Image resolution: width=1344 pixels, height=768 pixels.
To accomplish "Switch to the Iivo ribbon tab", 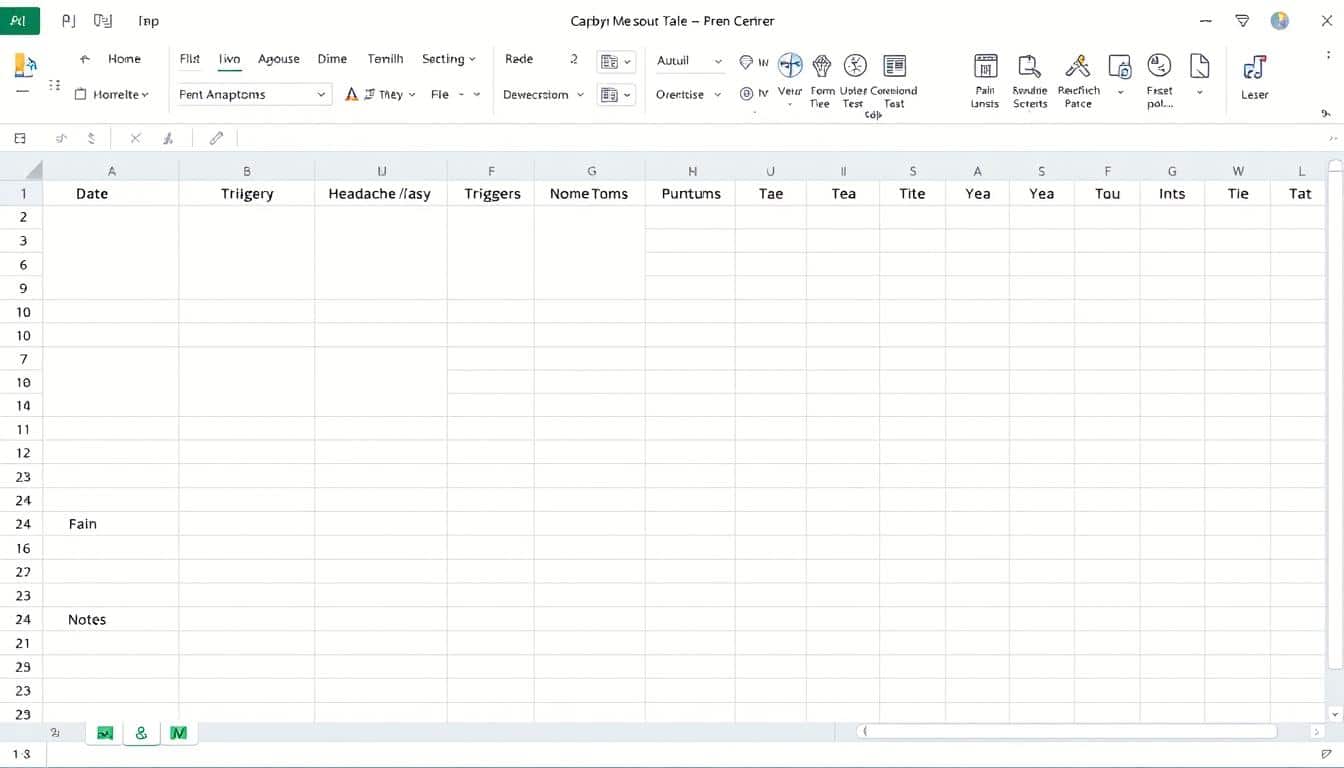I will [x=229, y=59].
